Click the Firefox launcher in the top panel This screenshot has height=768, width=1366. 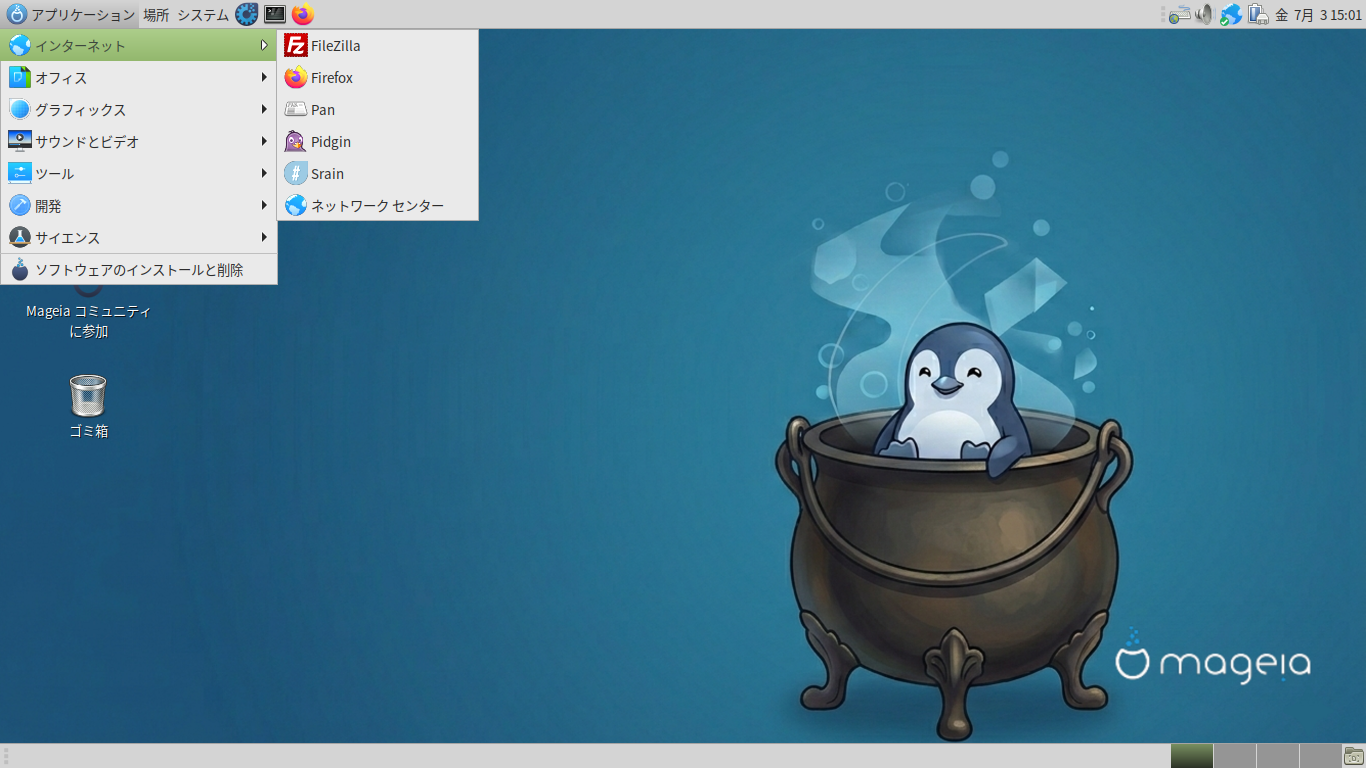(x=303, y=14)
